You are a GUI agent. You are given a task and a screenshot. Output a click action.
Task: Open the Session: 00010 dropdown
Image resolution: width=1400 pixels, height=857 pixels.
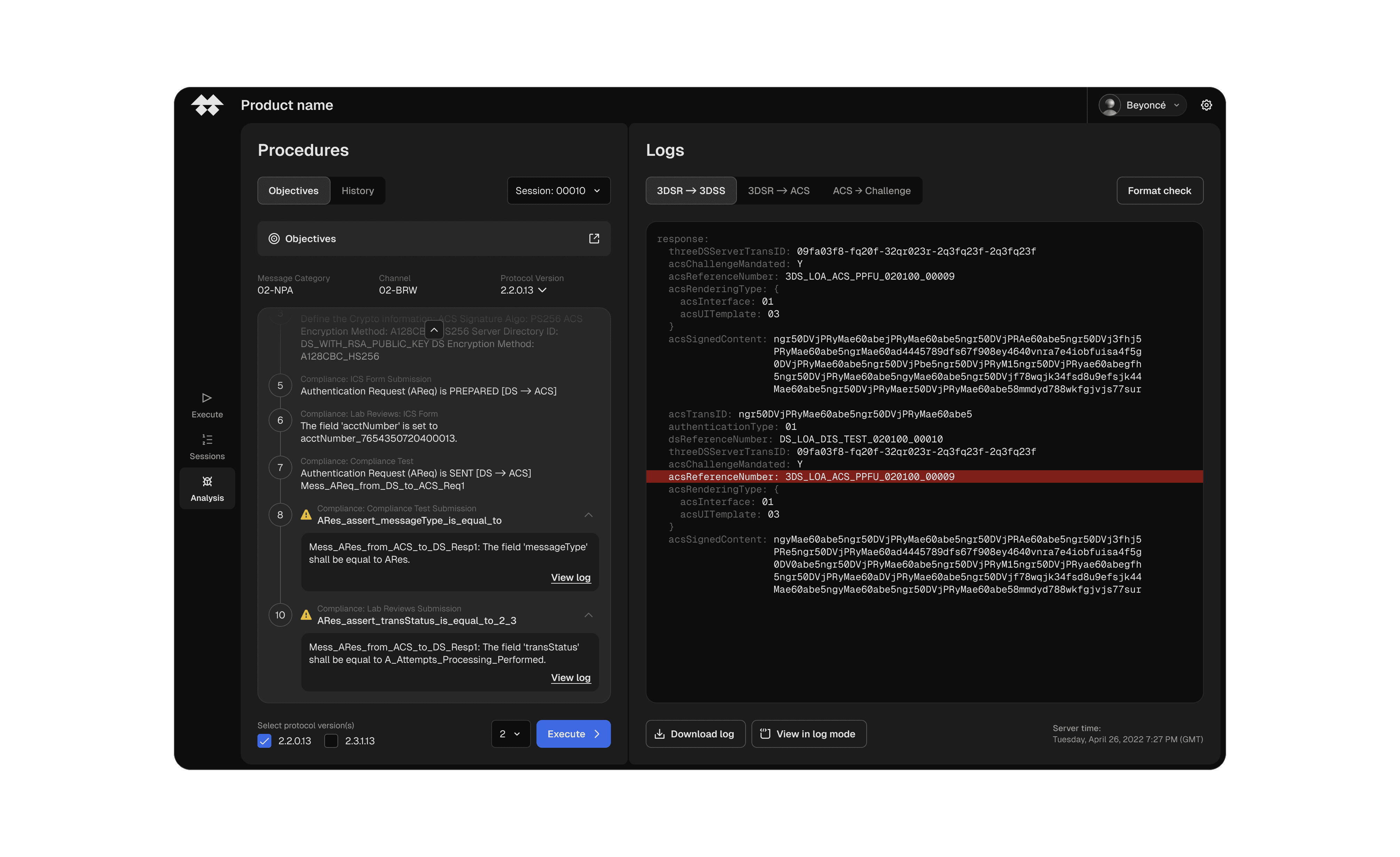point(558,191)
